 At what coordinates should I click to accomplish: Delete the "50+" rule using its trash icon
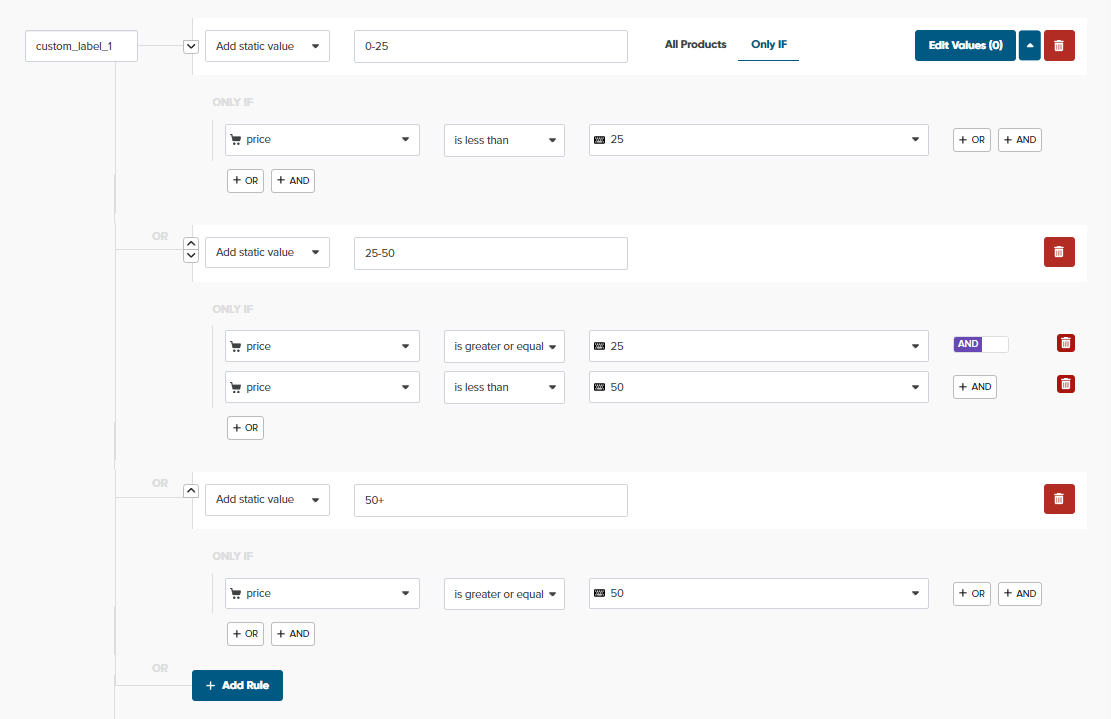[1059, 499]
